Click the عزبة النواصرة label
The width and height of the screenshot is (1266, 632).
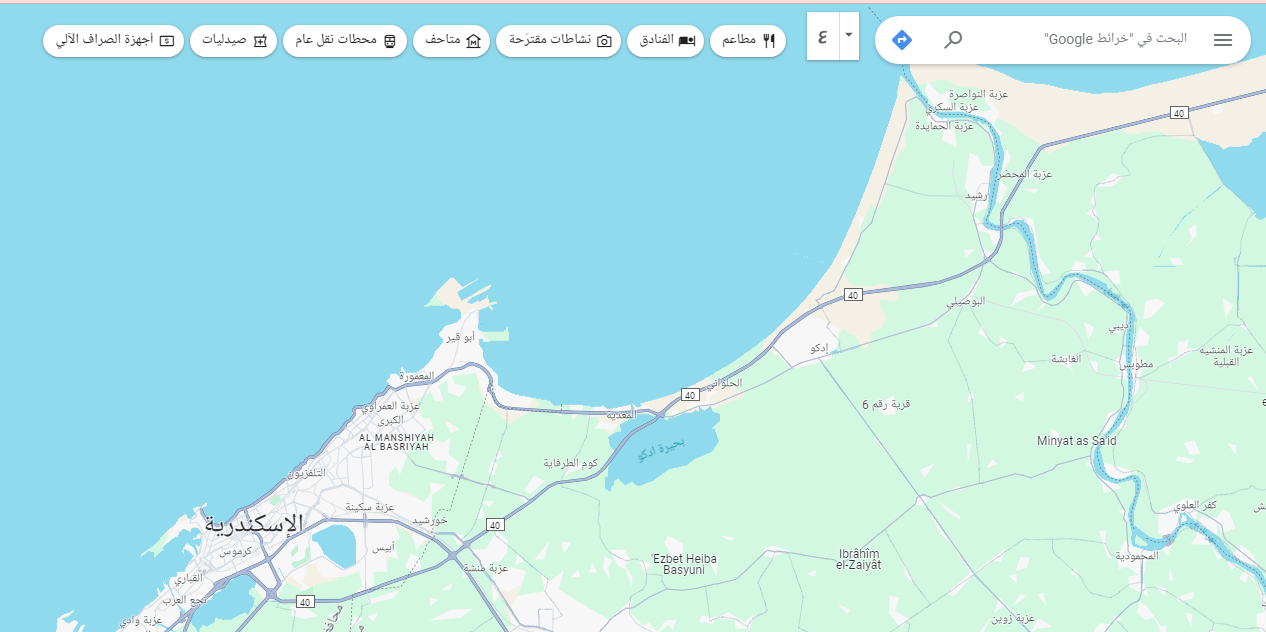pos(979,93)
